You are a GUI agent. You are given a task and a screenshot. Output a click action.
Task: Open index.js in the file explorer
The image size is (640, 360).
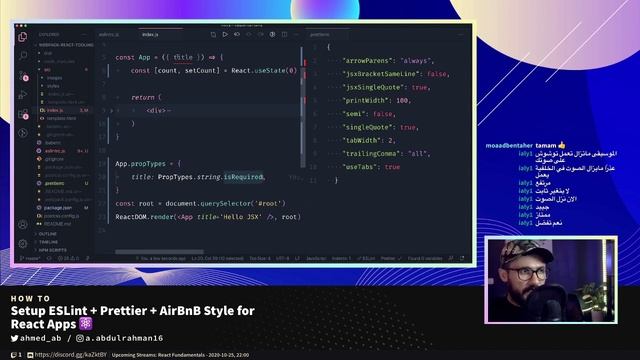55,110
